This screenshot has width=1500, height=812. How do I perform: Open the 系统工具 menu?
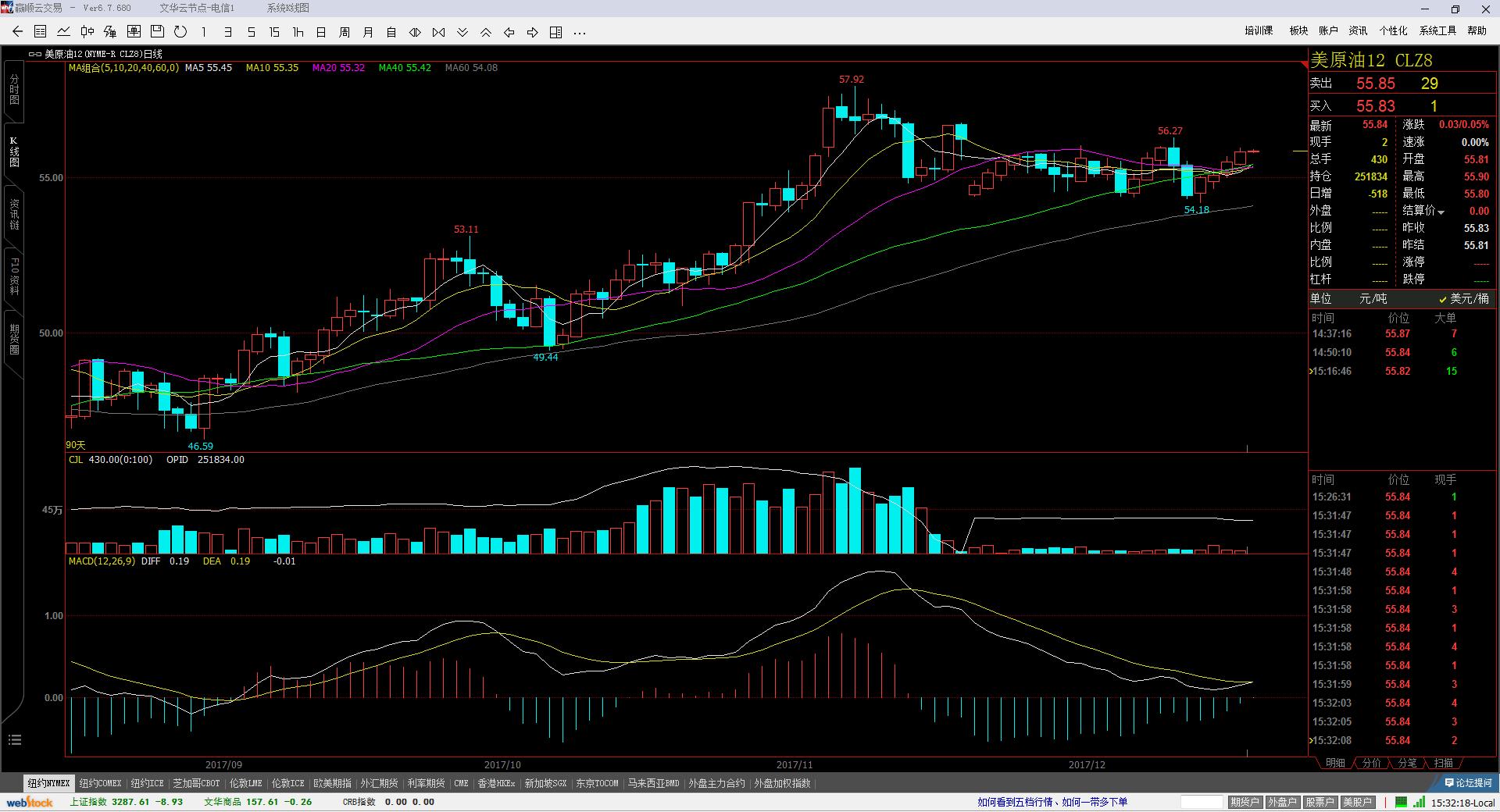pos(1437,30)
